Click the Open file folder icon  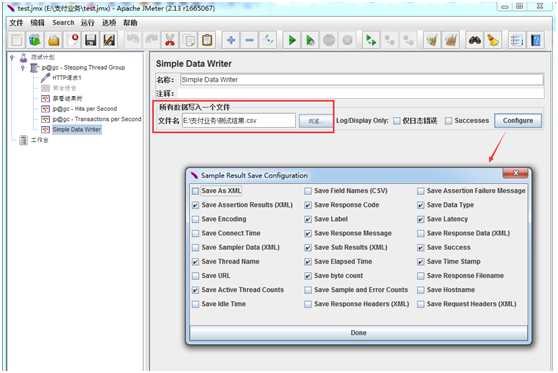point(54,40)
